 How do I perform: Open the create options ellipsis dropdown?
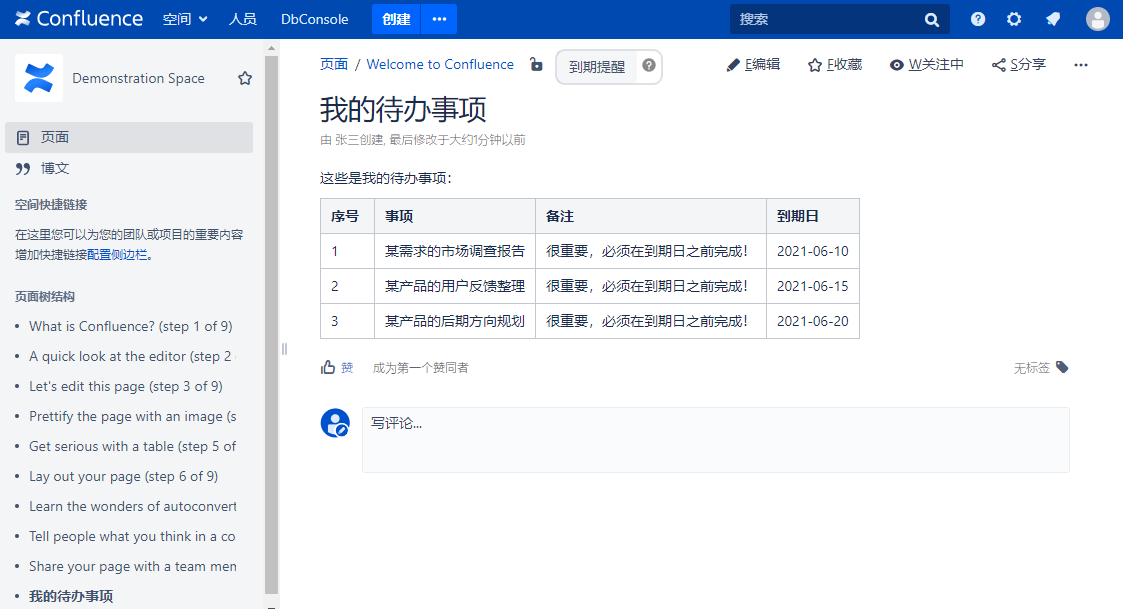439,19
